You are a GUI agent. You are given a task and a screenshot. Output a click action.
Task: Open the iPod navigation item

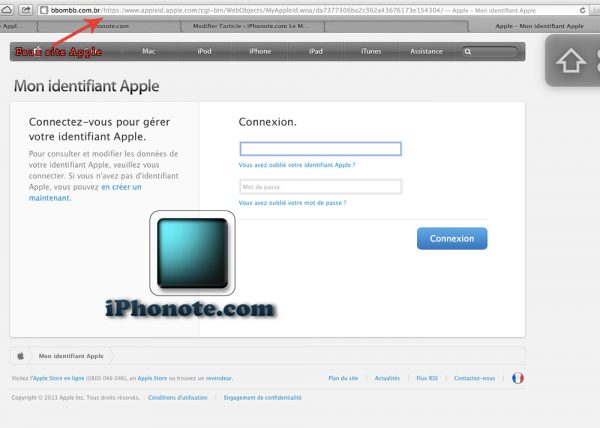[x=204, y=51]
